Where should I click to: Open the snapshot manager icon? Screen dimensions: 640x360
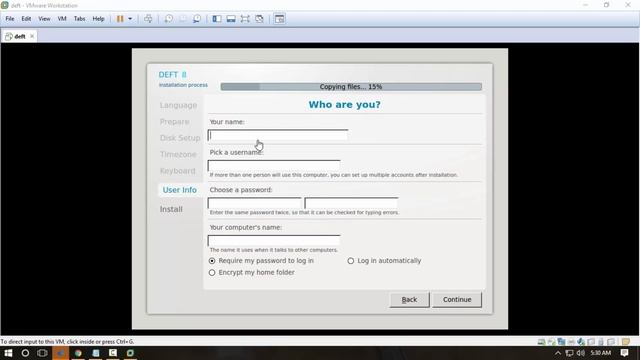[197, 19]
